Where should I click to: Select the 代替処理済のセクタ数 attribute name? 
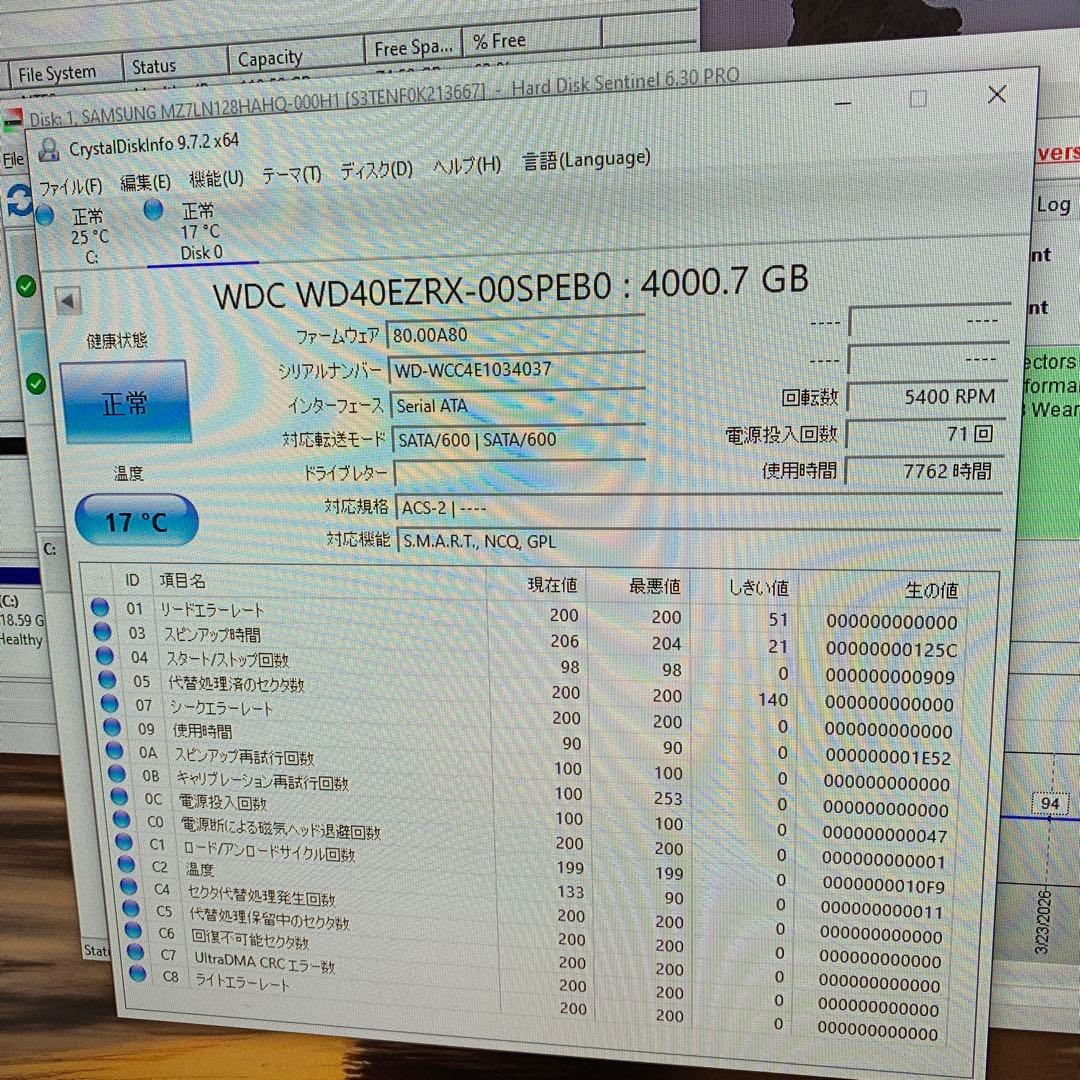(236, 684)
